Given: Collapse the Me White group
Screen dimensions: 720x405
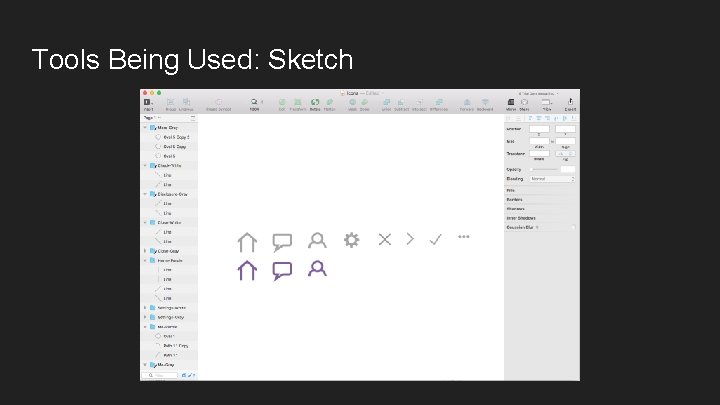Looking at the screenshot, I should point(146,327).
